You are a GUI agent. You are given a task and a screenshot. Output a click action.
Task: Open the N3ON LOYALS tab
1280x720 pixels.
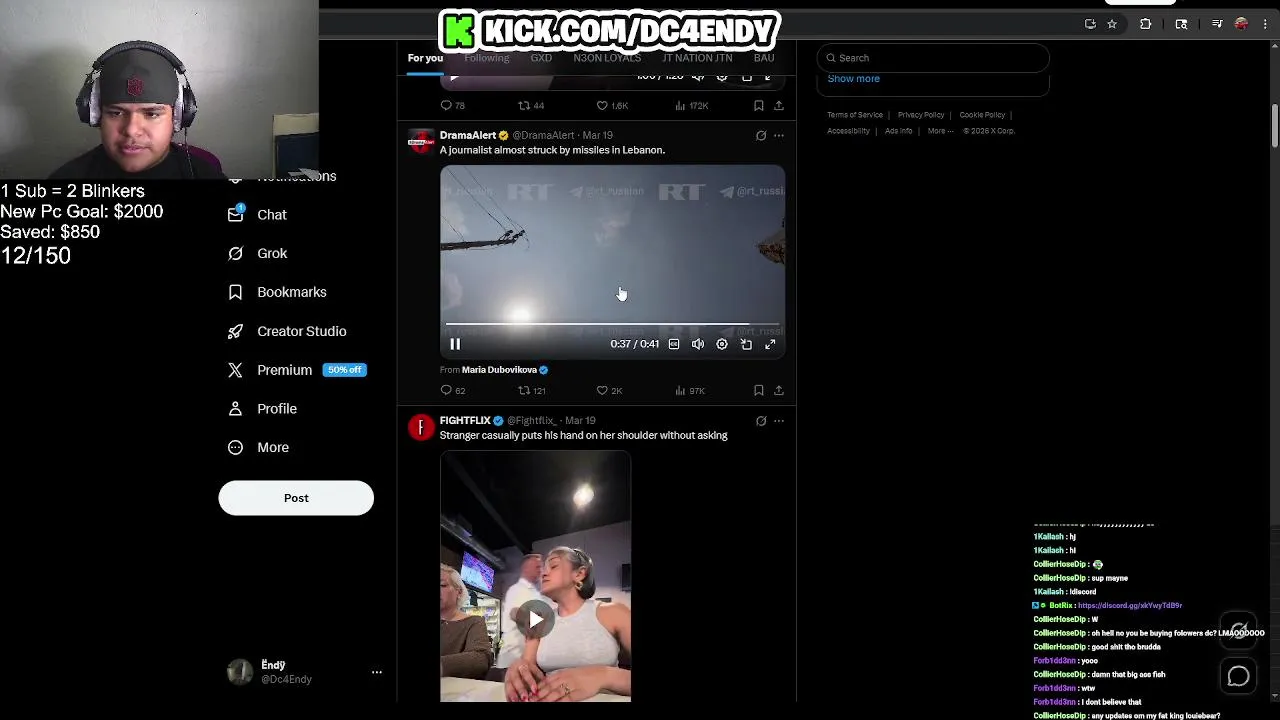607,58
